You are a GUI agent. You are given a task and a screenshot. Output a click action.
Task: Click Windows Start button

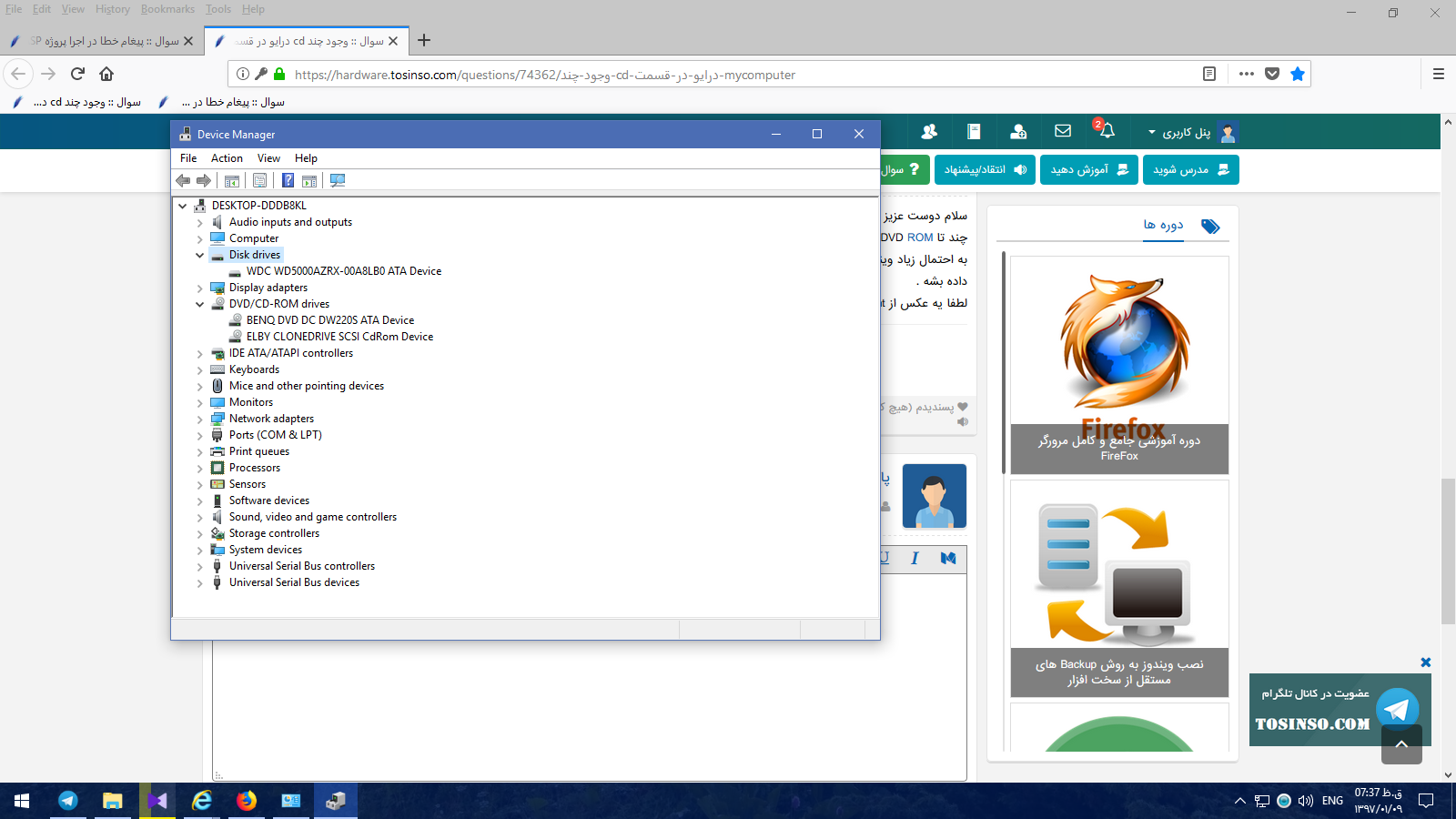click(22, 801)
